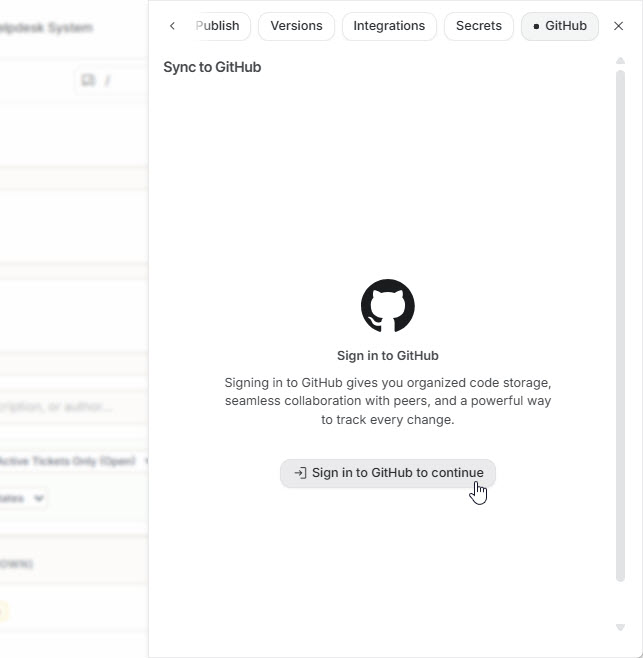Click the vertical scrollbar thumb
Viewport: 643px width, 658px height.
pos(620,326)
